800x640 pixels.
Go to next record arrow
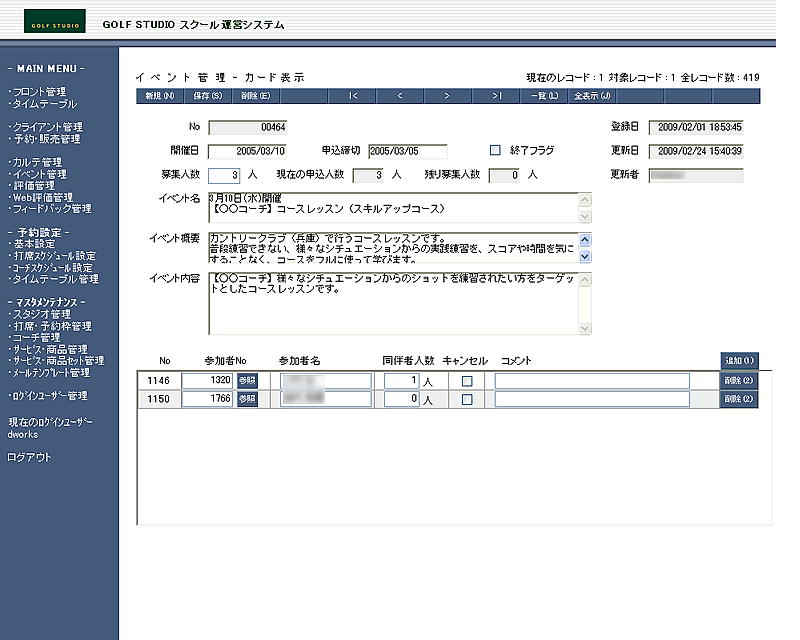click(x=447, y=96)
